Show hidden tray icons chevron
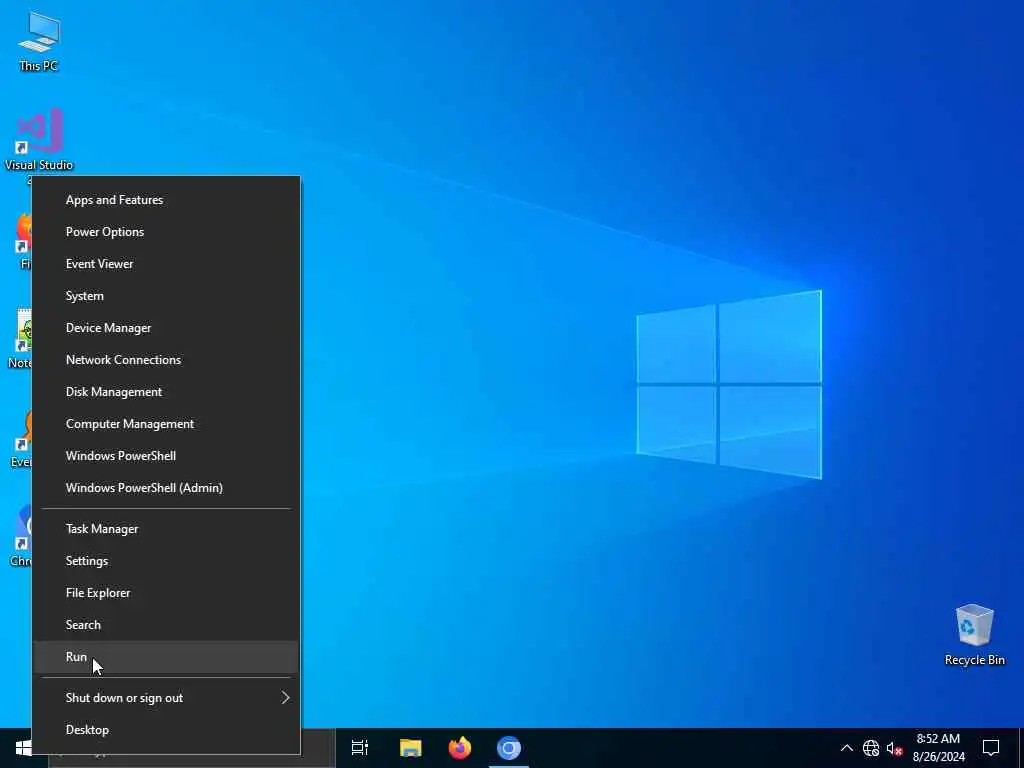This screenshot has height=768, width=1024. tap(846, 748)
